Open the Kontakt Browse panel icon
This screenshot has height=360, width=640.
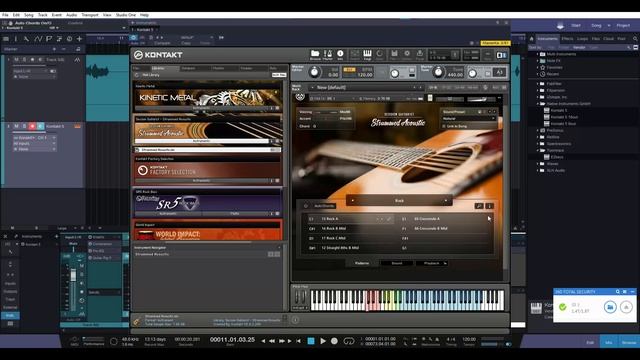[315, 55]
